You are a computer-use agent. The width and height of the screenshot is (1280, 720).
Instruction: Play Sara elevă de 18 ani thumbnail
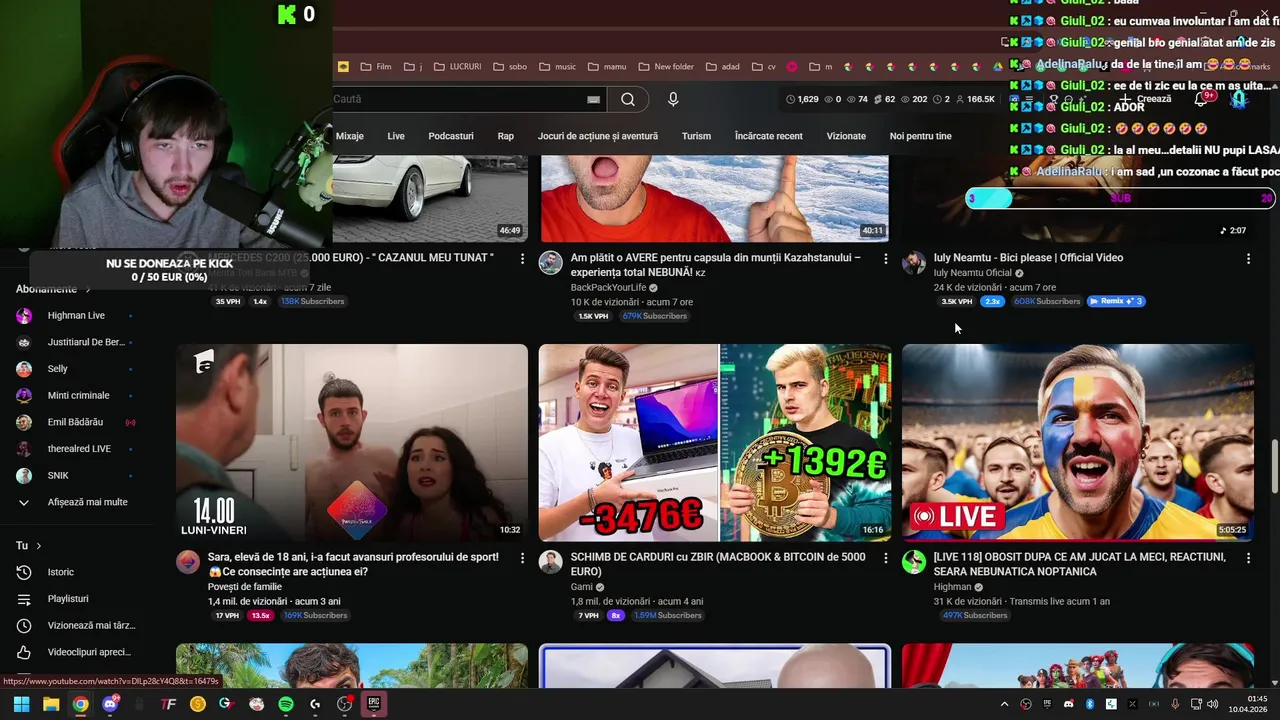click(352, 443)
